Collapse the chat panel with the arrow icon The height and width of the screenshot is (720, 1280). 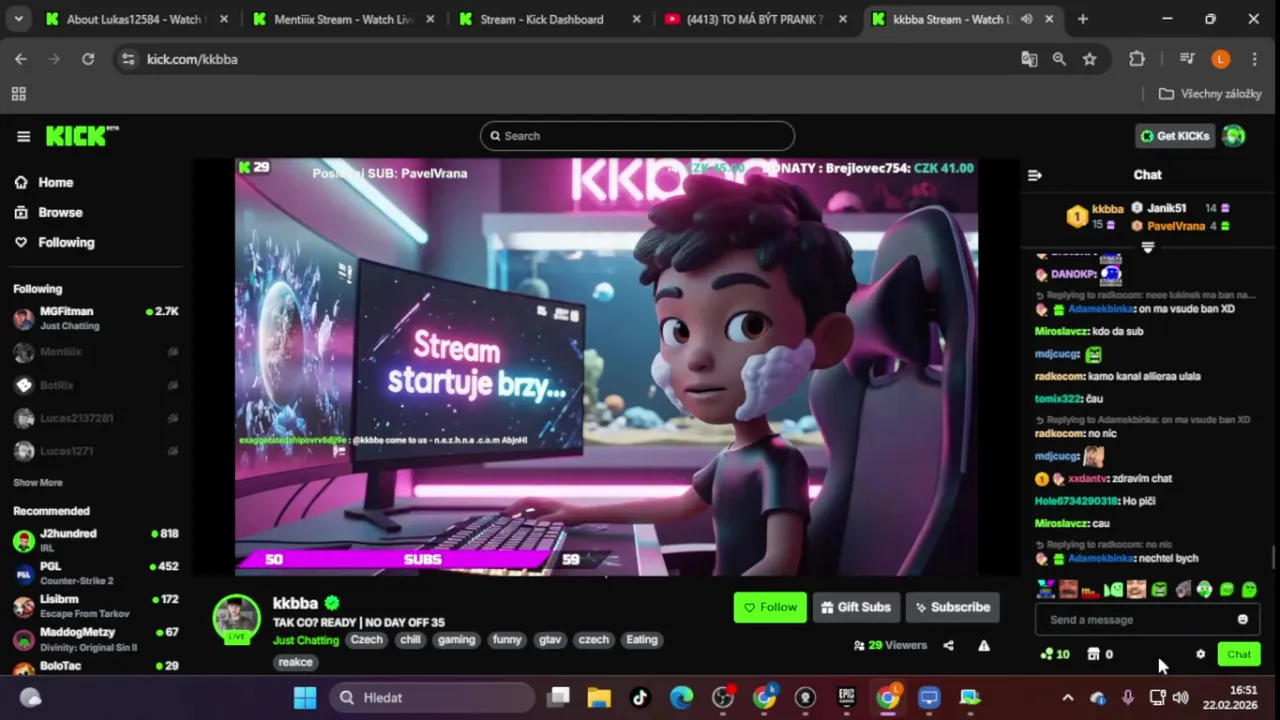click(x=1035, y=175)
